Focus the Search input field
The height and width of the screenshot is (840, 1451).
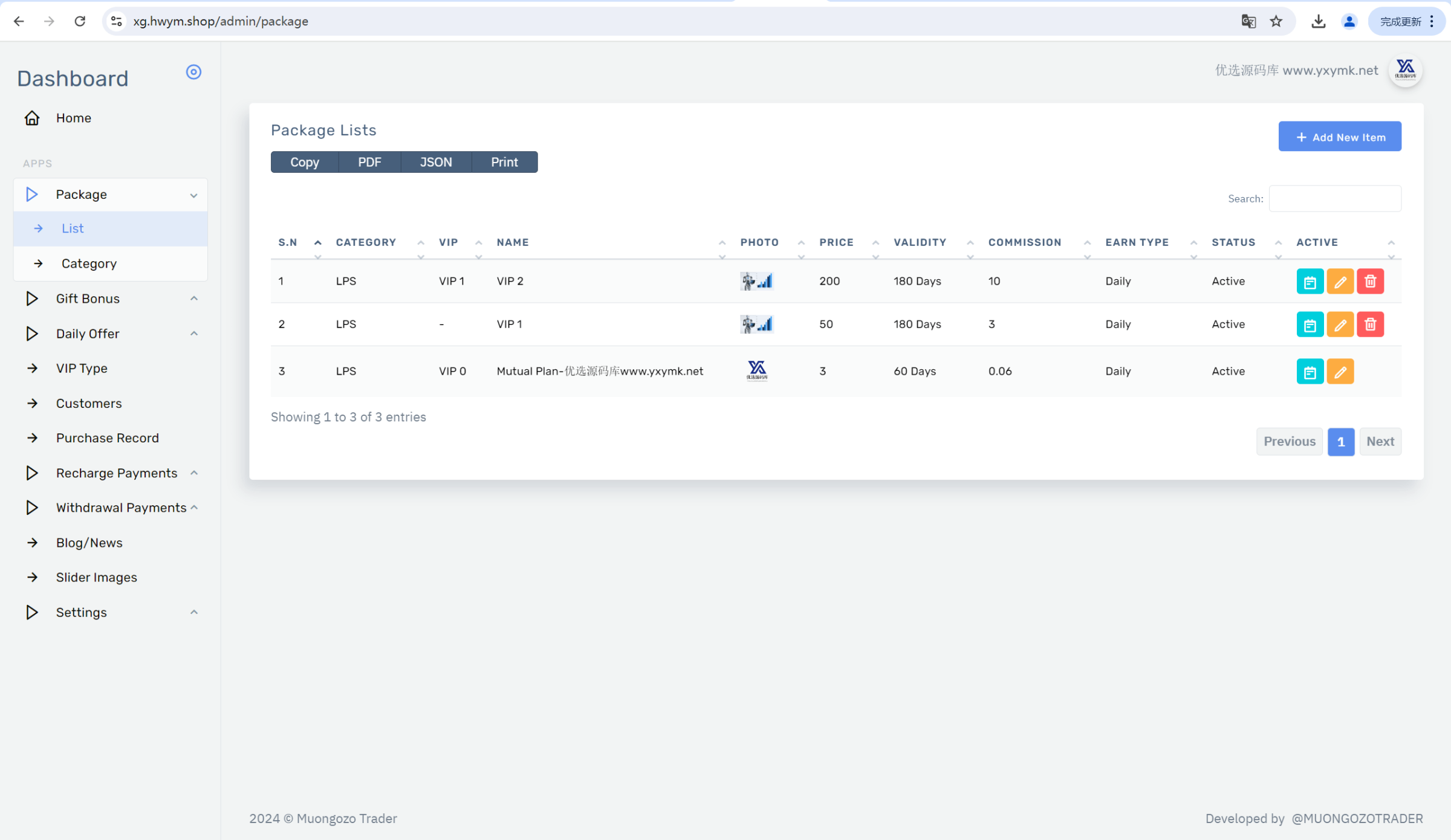(x=1334, y=199)
